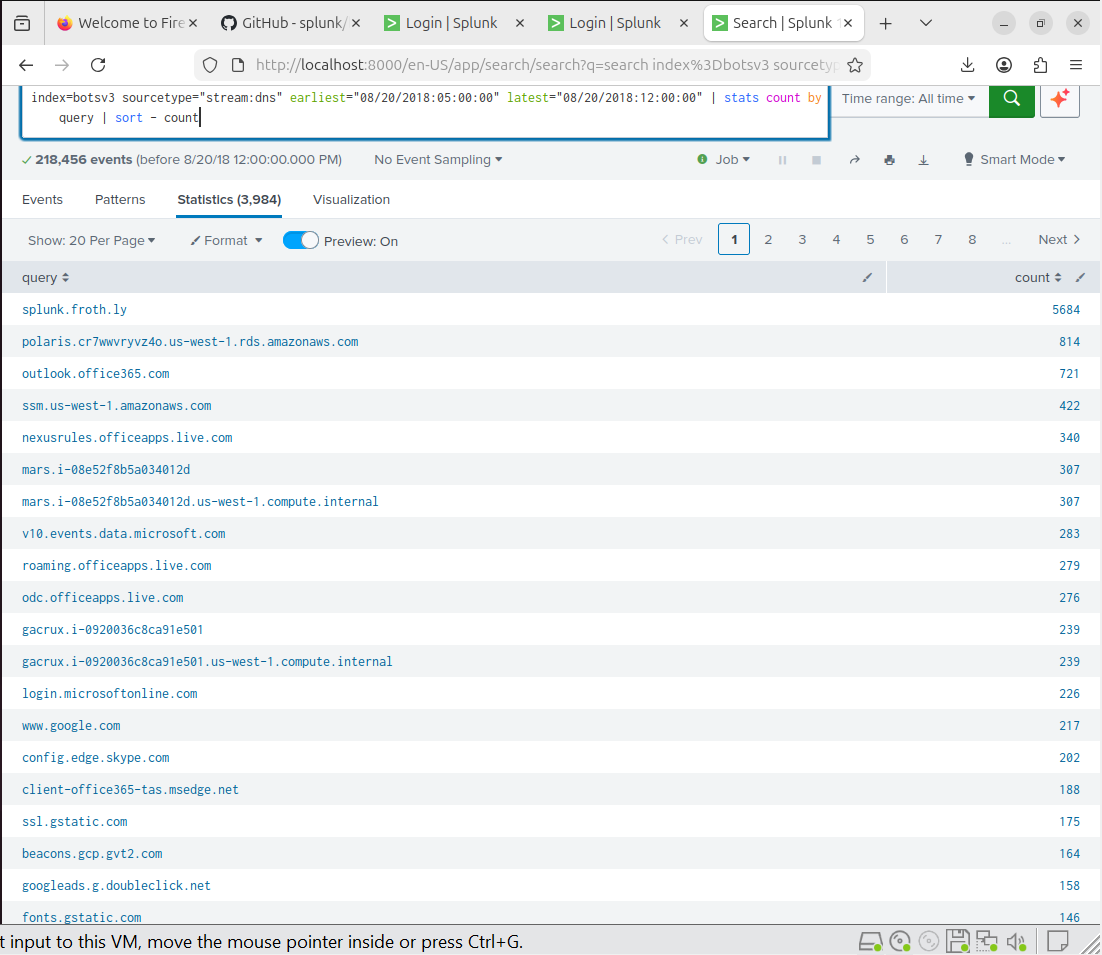Screen dimensions: 1102x955
Task: Click the v10.events.data.microsoft.com query
Action: click(124, 534)
